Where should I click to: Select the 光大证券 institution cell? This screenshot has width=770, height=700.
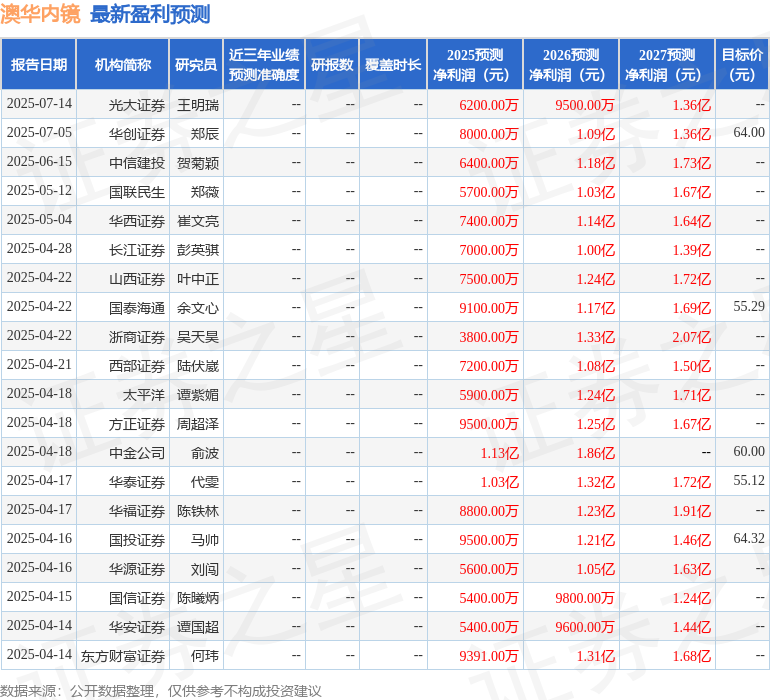tap(137, 105)
